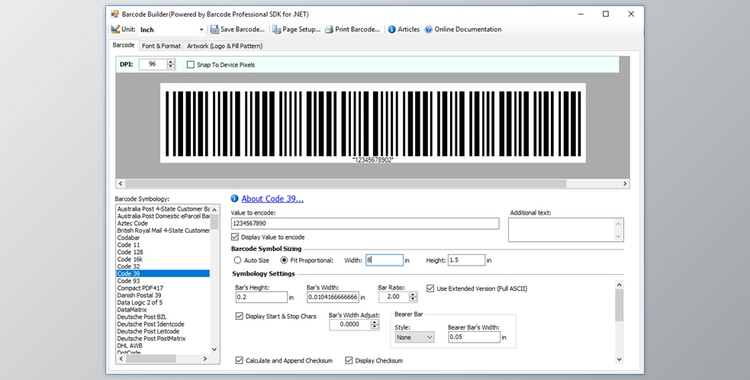Toggle Use Extended Version (Full ASCII)

pos(430,289)
